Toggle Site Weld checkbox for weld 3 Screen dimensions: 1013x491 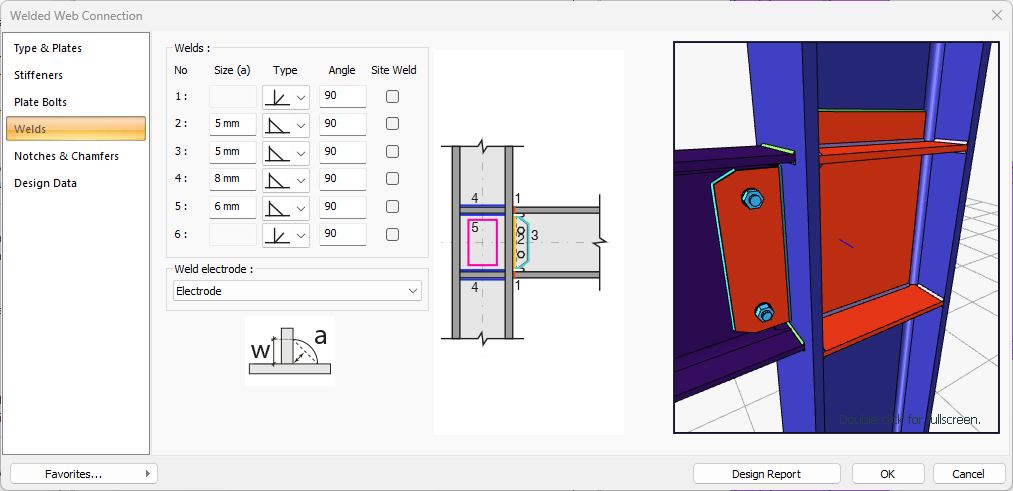coord(393,152)
